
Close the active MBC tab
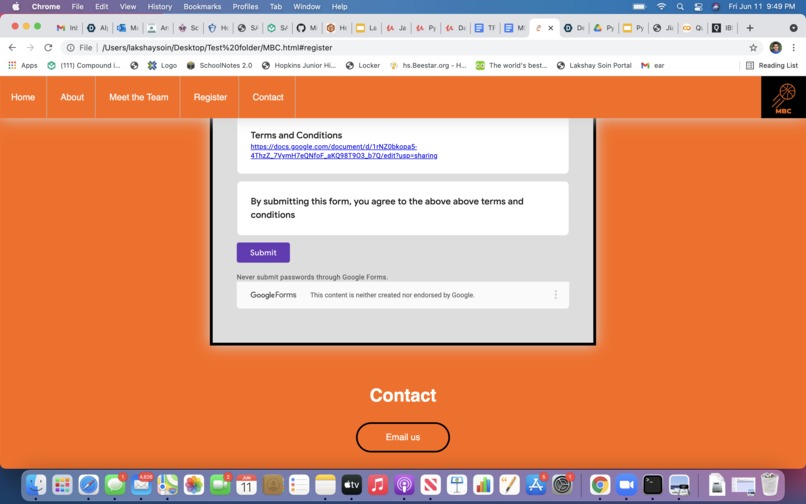pyautogui.click(x=551, y=28)
